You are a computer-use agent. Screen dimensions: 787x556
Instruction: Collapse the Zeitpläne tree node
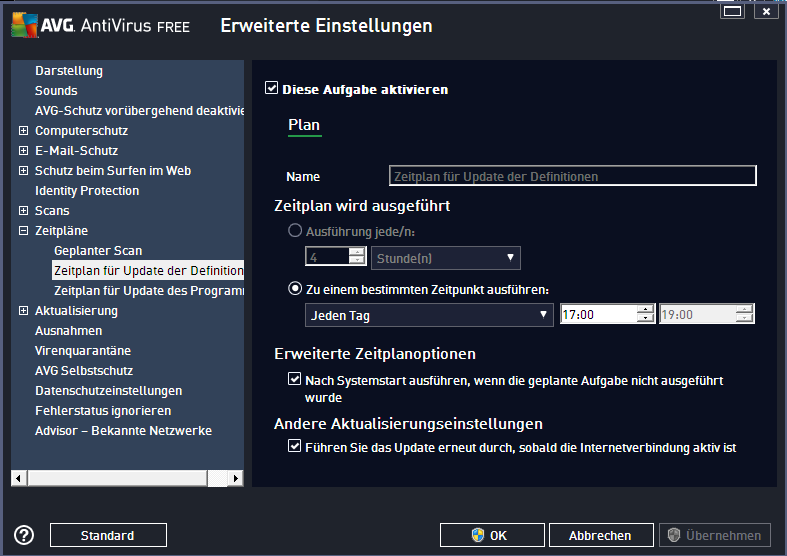[23, 231]
